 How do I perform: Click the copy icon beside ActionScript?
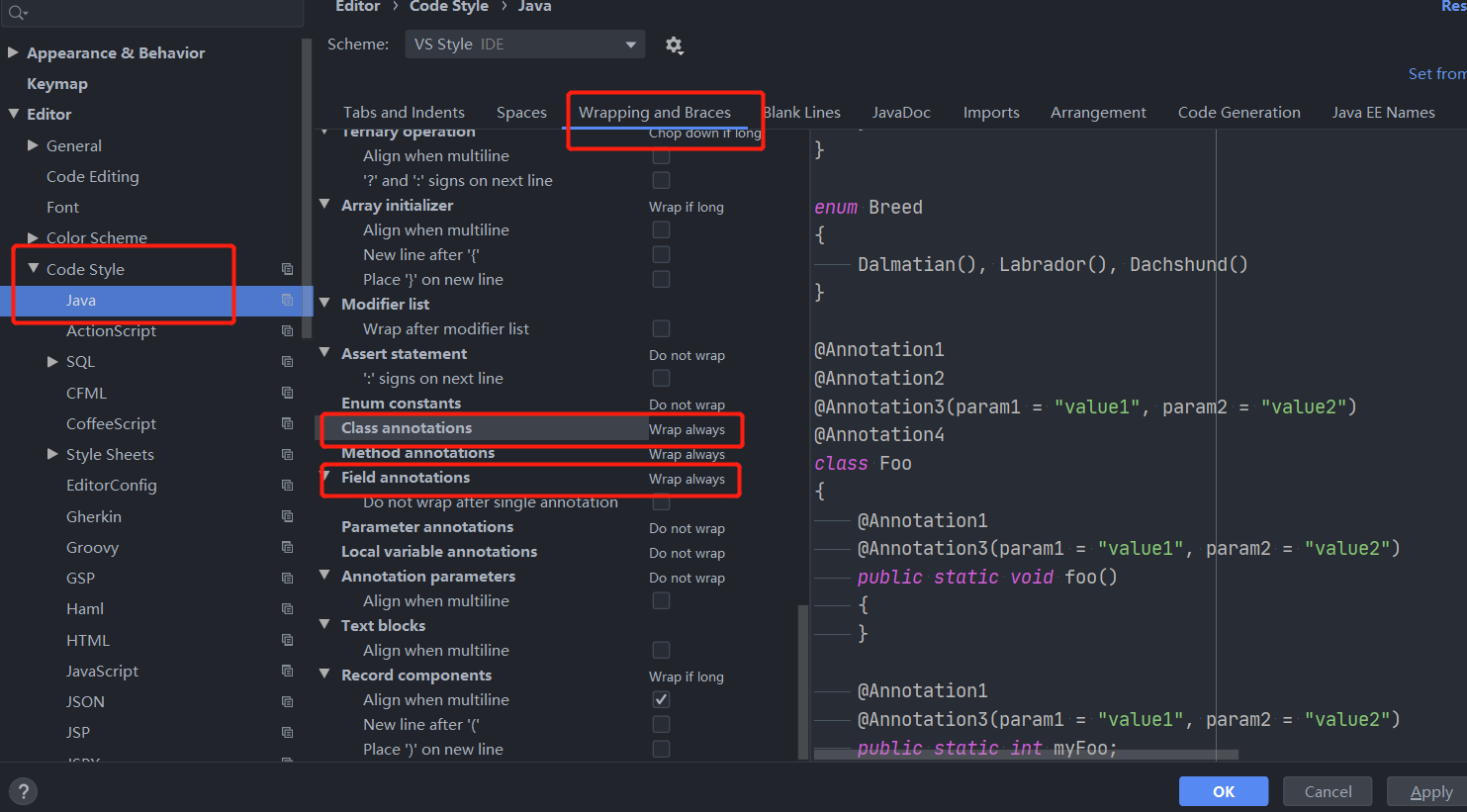pyautogui.click(x=287, y=330)
